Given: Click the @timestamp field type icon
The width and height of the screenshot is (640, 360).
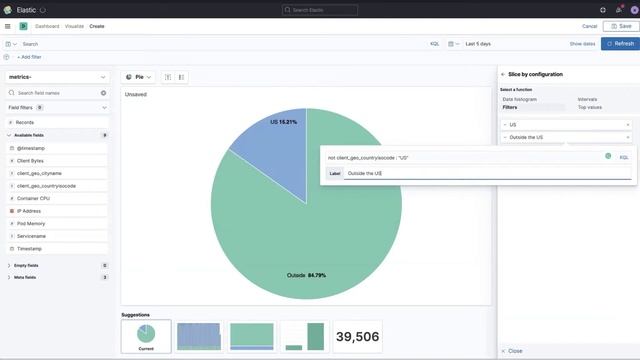Looking at the screenshot, I should pyautogui.click(x=12, y=148).
